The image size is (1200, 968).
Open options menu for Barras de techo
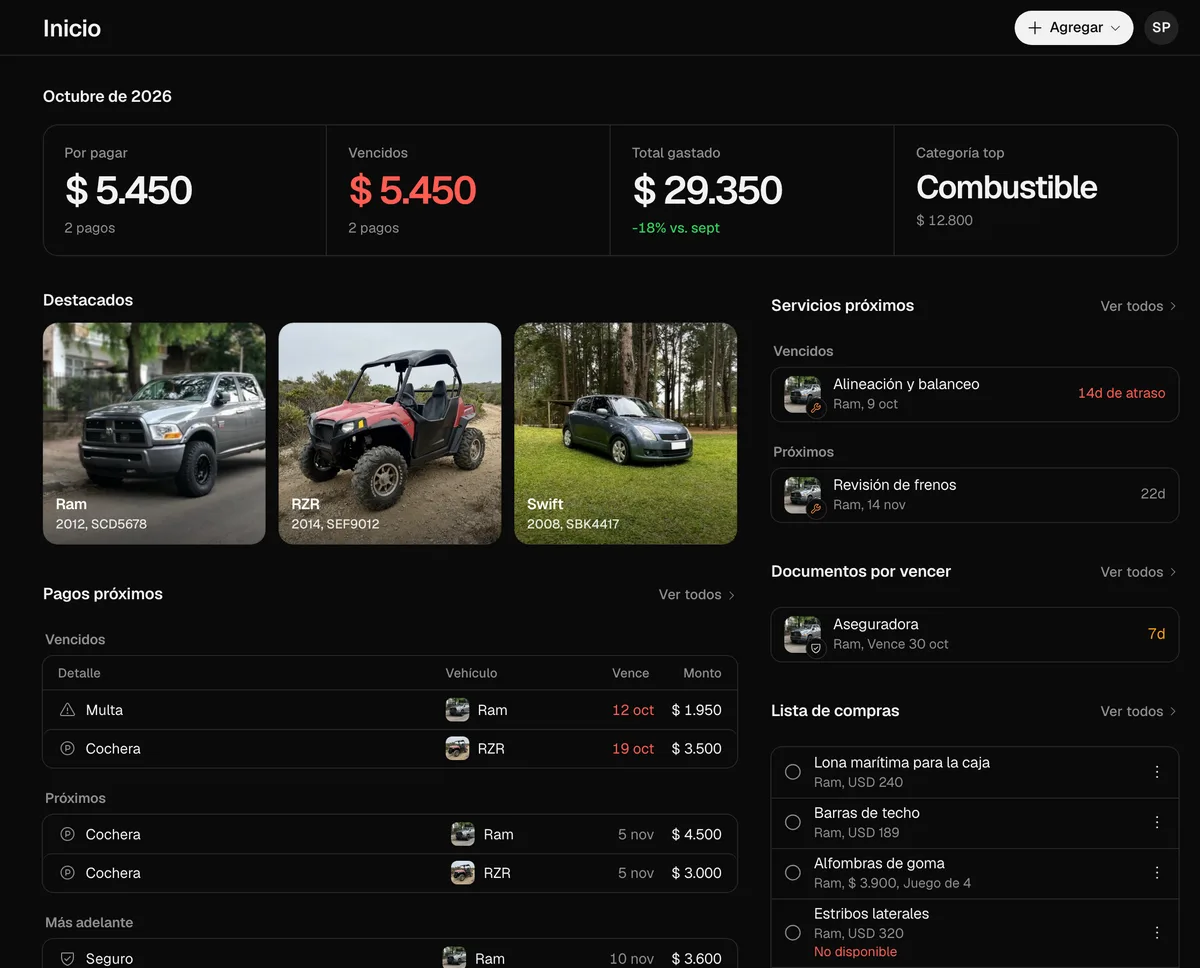tap(1157, 822)
